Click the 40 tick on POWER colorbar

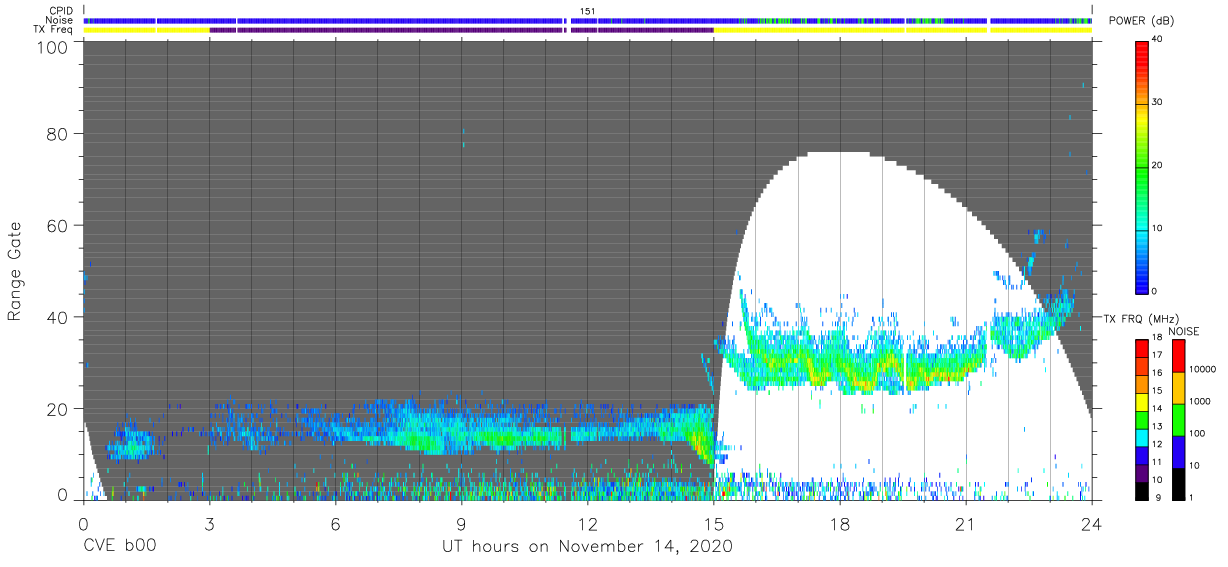pyautogui.click(x=1158, y=38)
